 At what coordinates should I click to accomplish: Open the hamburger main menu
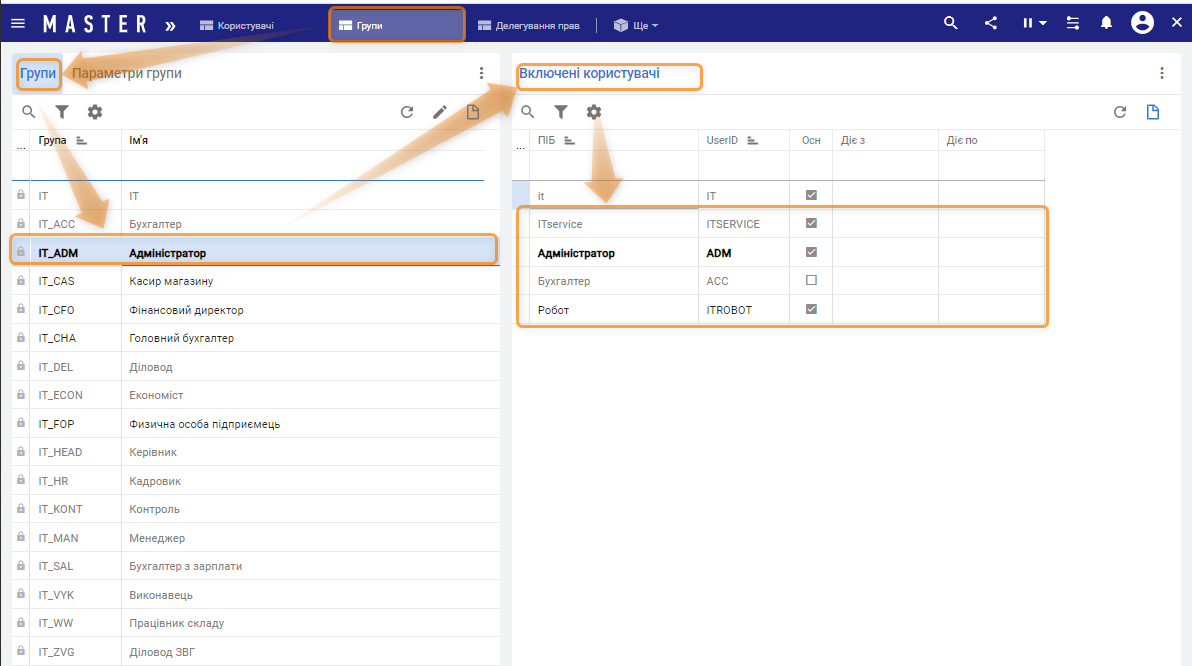[x=18, y=24]
